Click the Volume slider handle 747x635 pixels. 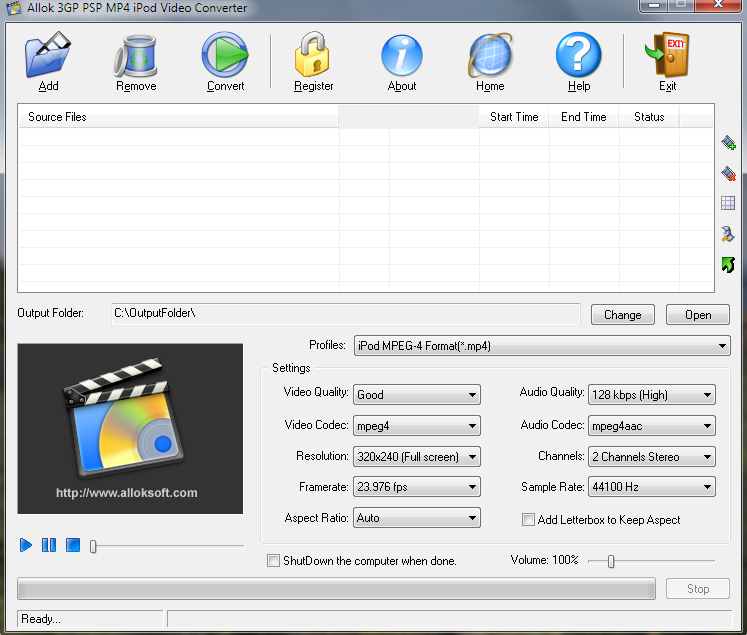pos(611,561)
